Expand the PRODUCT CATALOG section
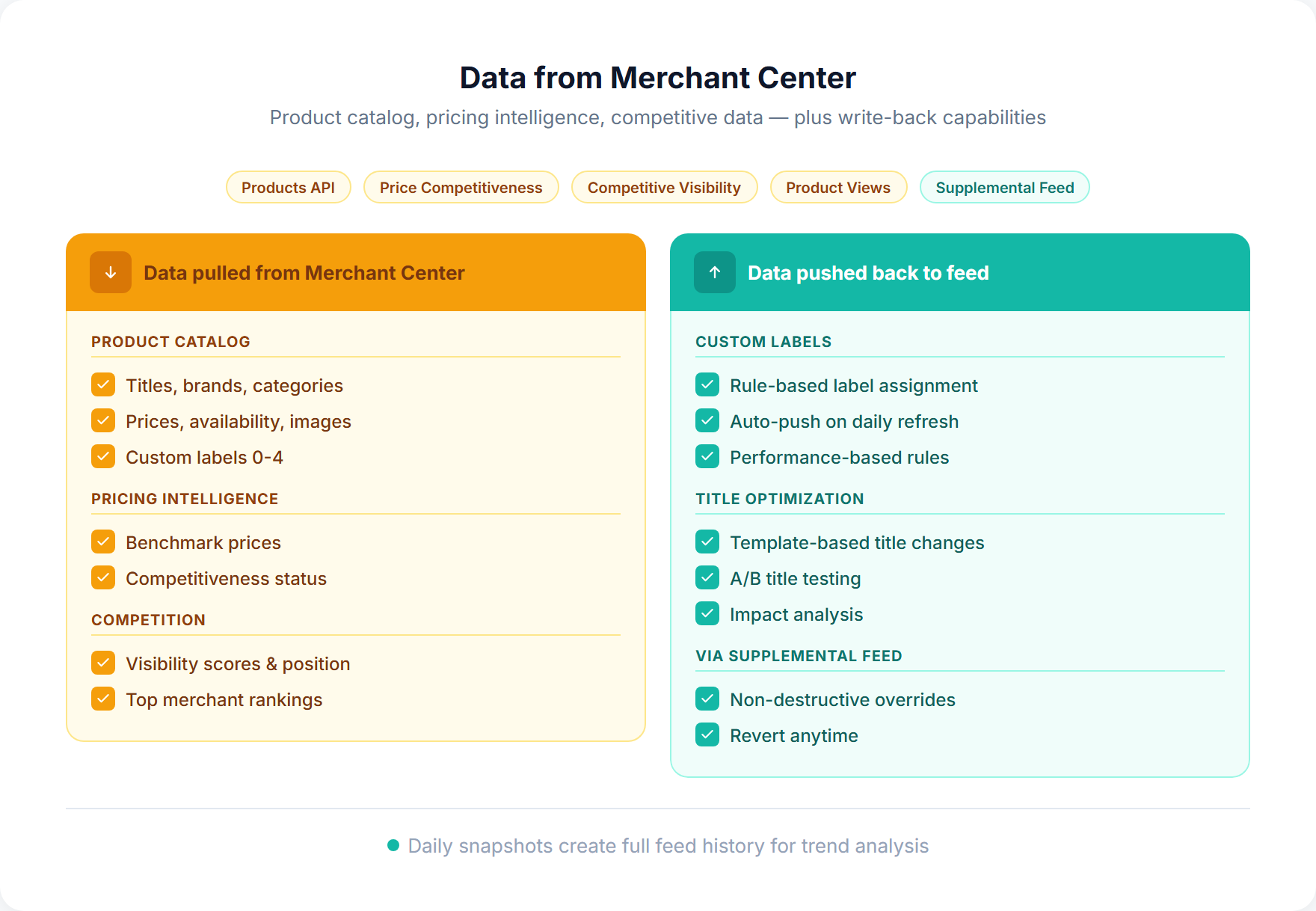 170,341
